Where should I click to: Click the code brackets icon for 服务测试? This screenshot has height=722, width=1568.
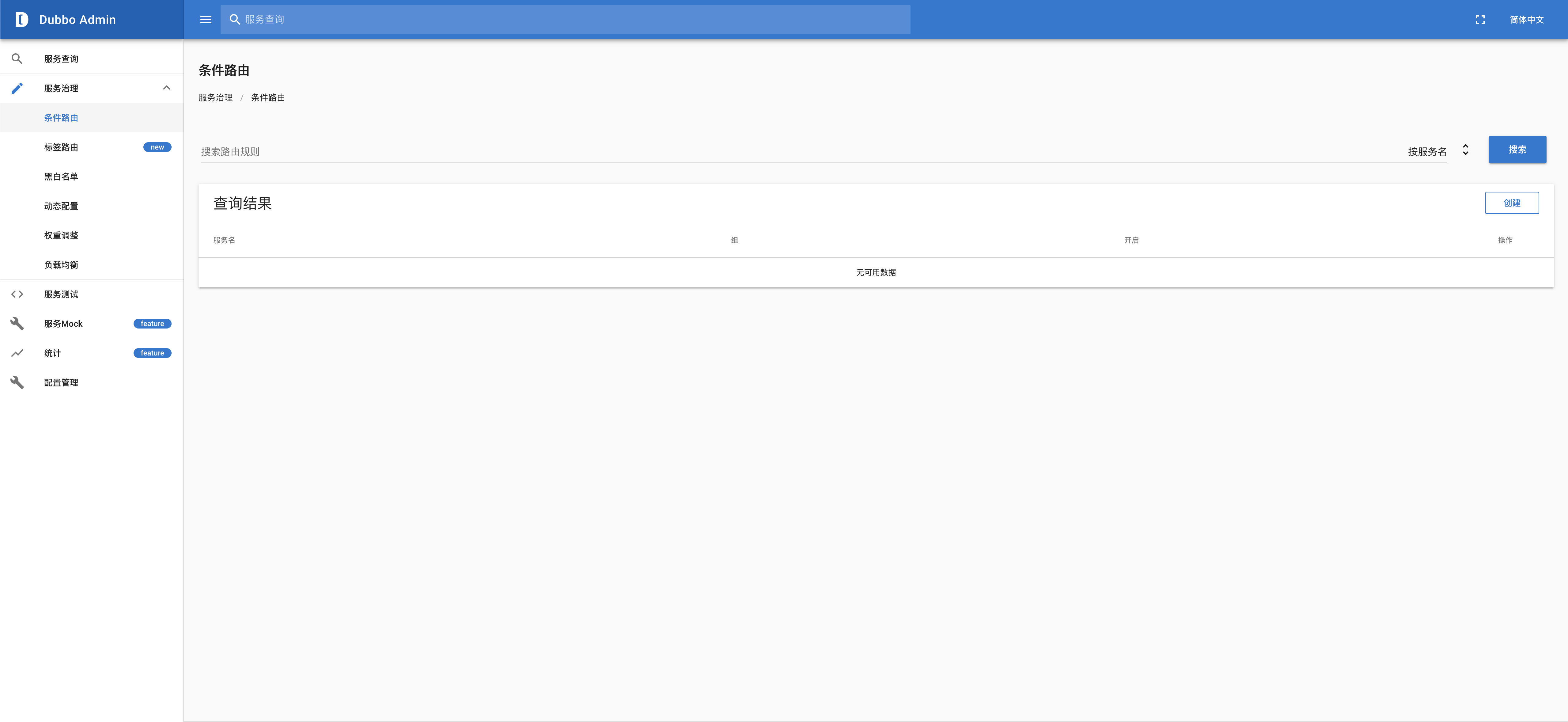click(x=17, y=294)
